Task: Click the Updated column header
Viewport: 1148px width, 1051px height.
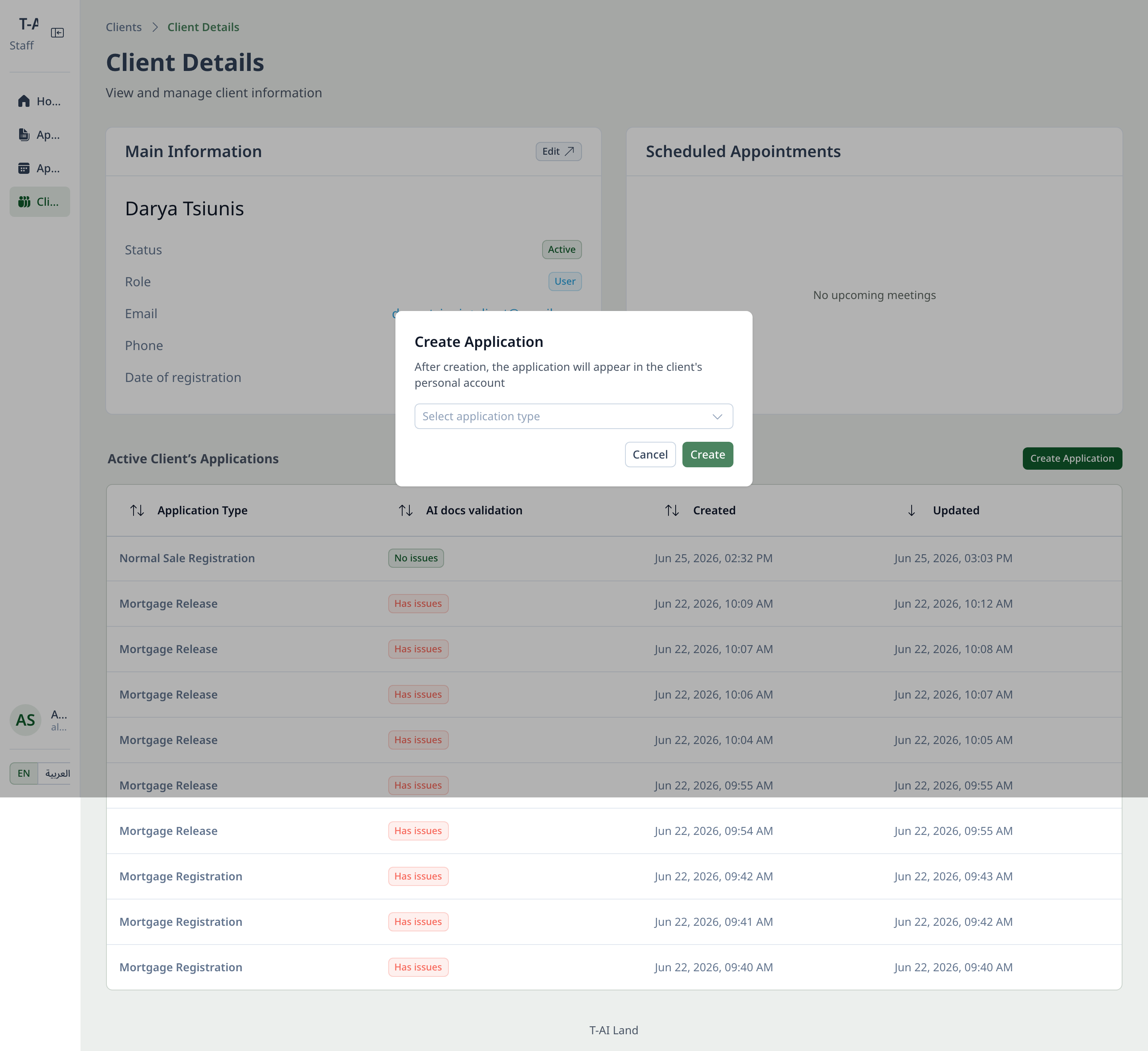Action: point(956,510)
